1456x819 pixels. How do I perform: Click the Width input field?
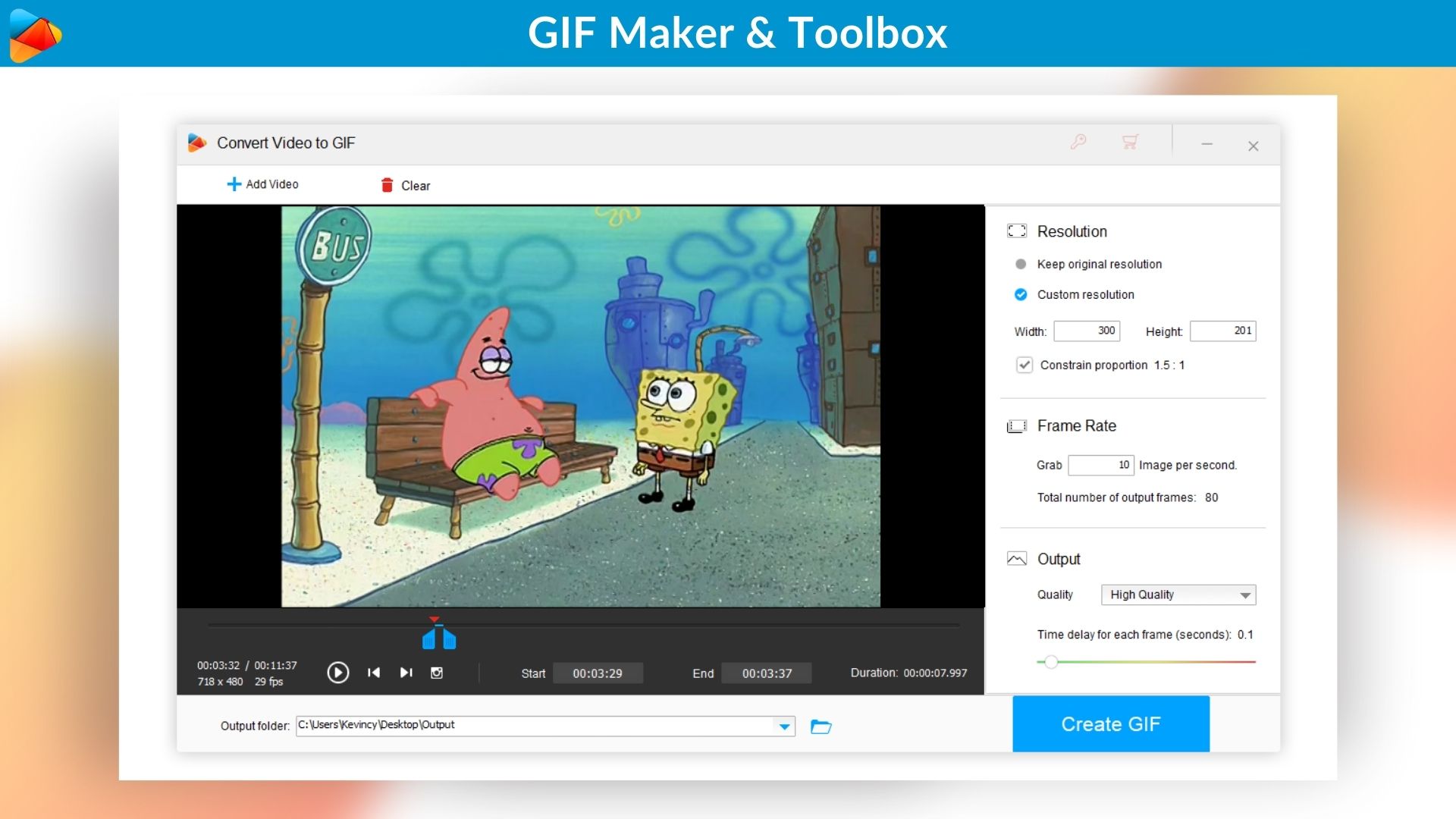pyautogui.click(x=1087, y=331)
